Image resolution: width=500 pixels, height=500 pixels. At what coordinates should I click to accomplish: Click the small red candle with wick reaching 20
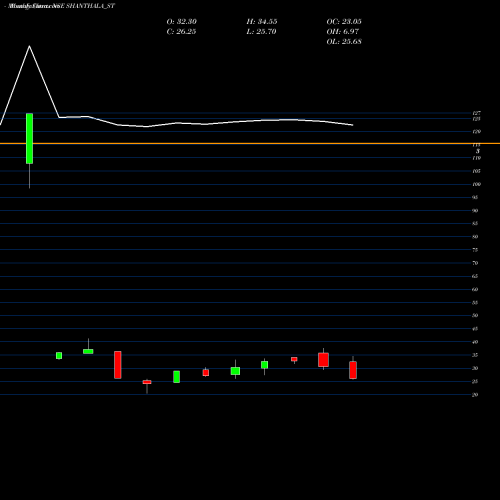pos(147,382)
